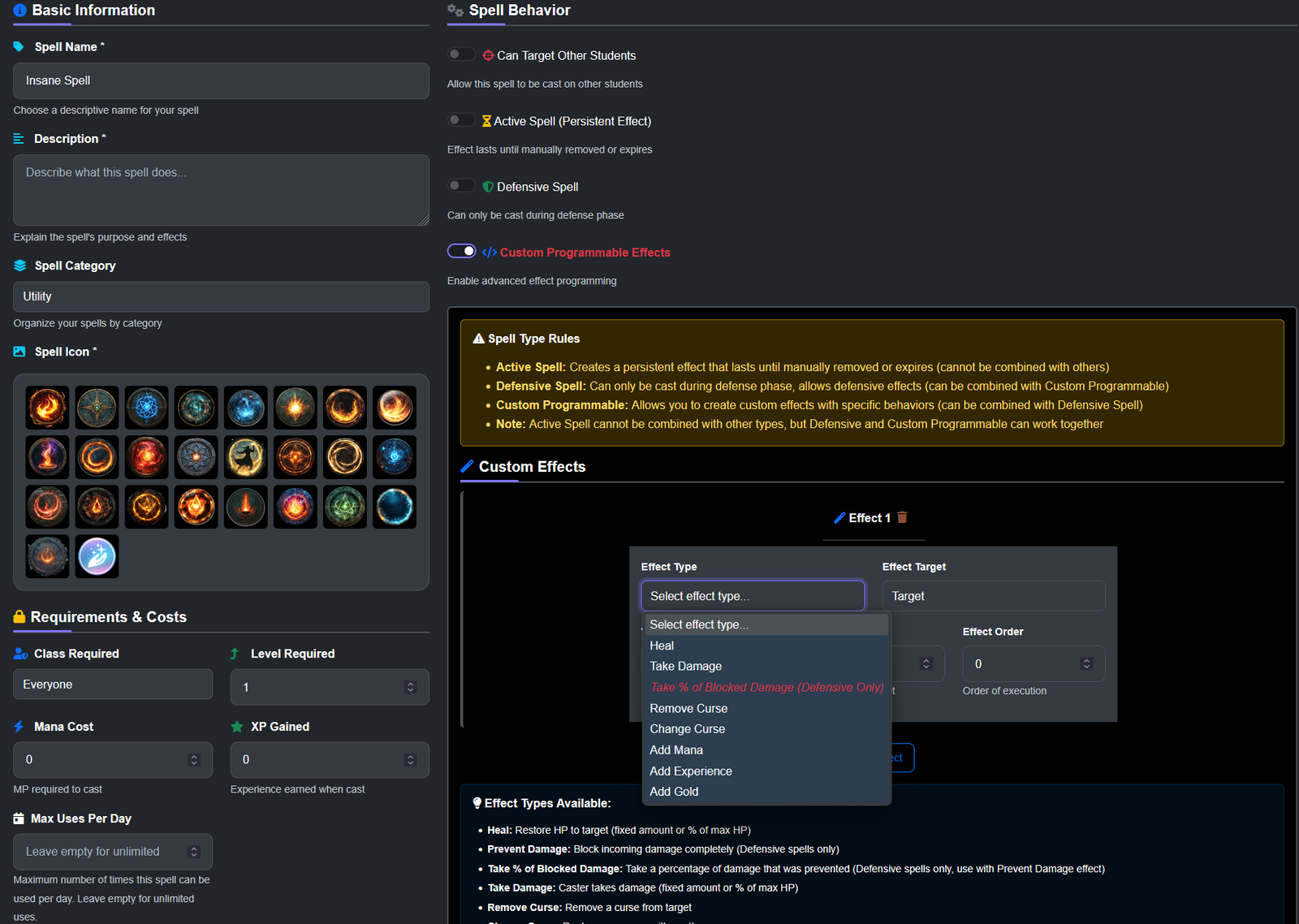
Task: Disable the Custom Programmable Effects toggle
Action: point(461,251)
